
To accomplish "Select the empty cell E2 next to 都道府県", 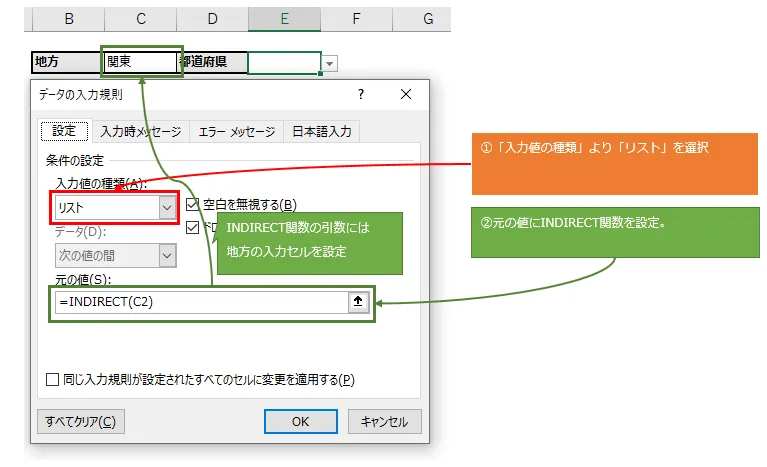I will [x=284, y=63].
